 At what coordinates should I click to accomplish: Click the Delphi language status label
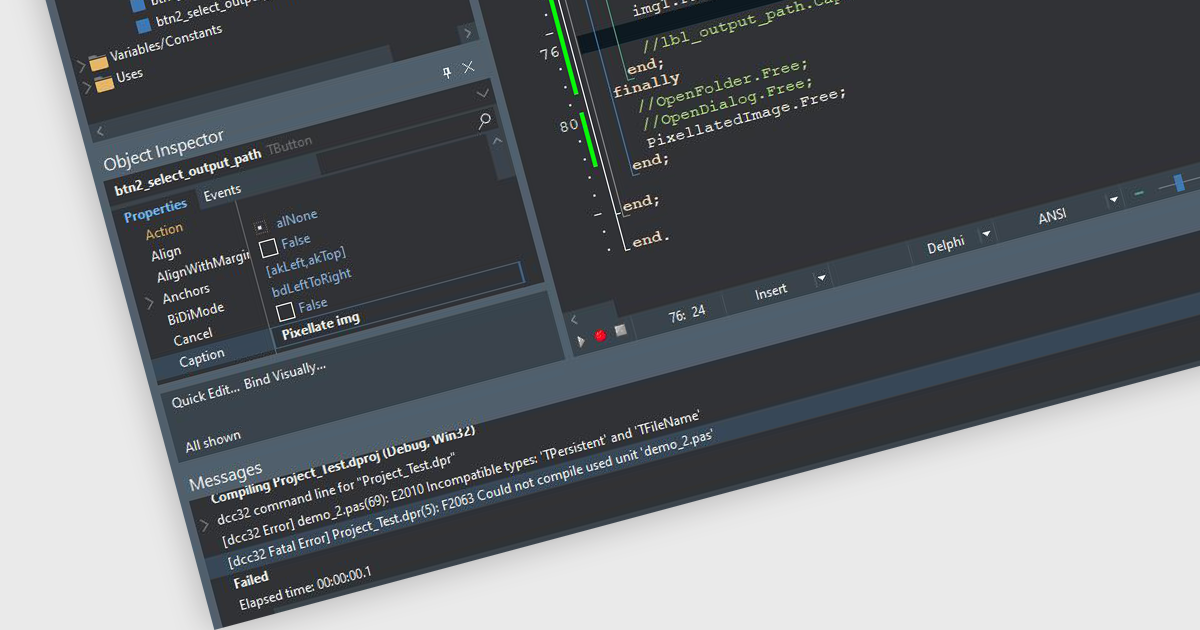(x=946, y=245)
